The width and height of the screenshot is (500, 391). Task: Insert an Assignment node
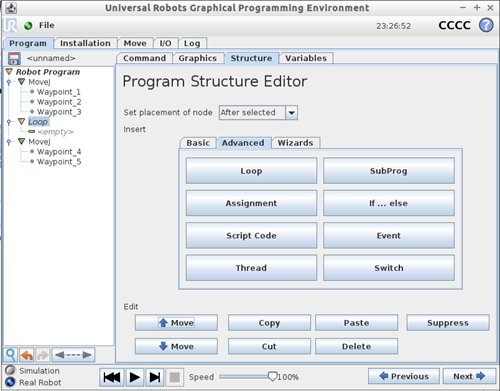pyautogui.click(x=251, y=203)
